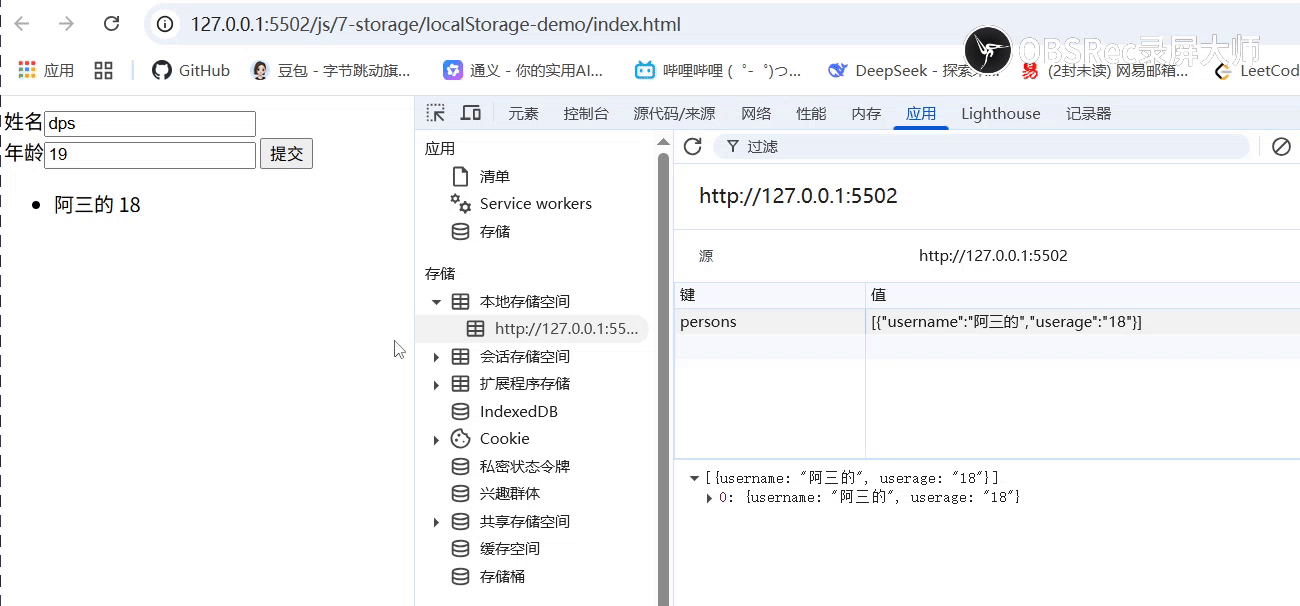Expand the 会话存储空间 tree arrow
1300x606 pixels.
(436, 357)
